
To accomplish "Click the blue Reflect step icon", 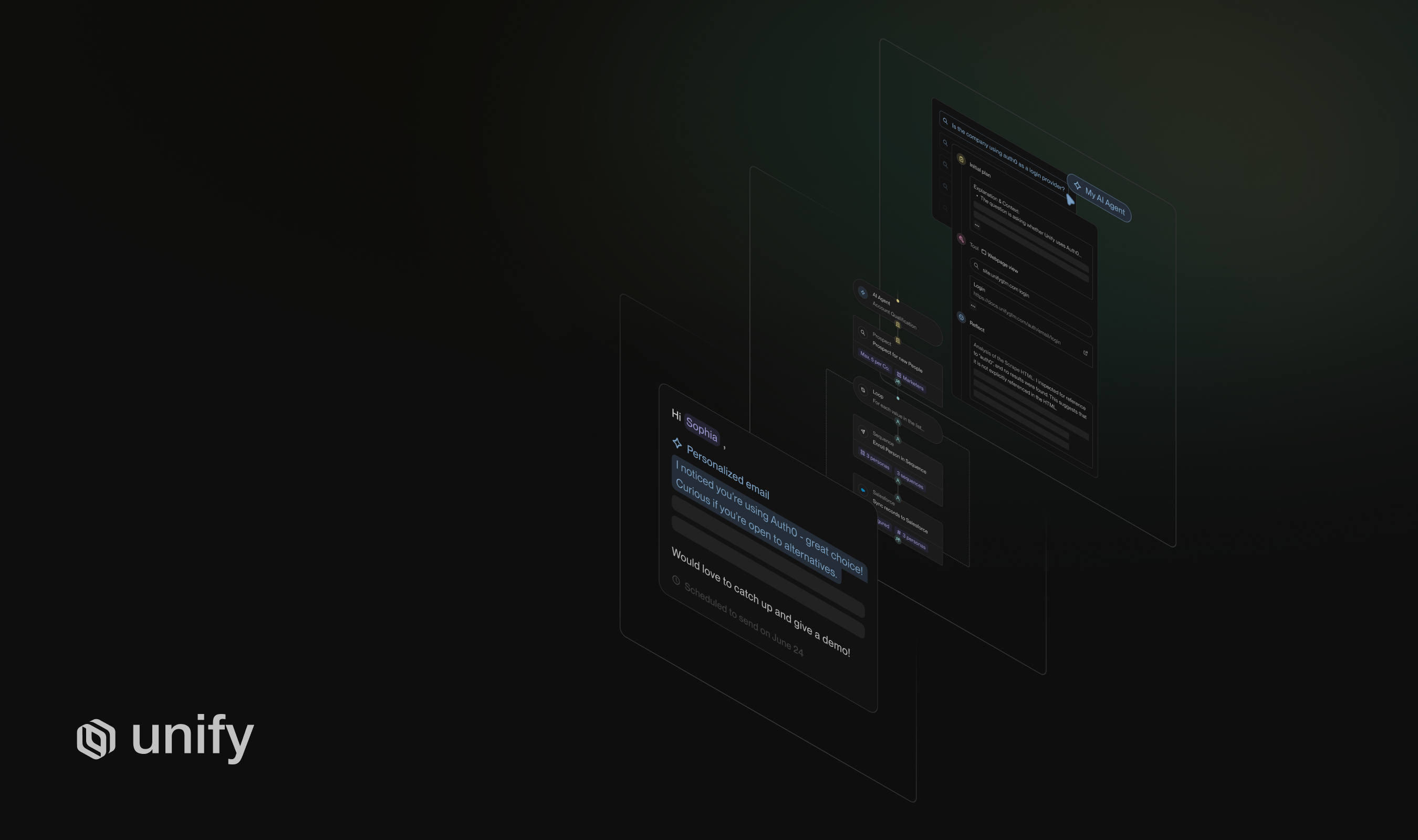I will click(x=961, y=318).
